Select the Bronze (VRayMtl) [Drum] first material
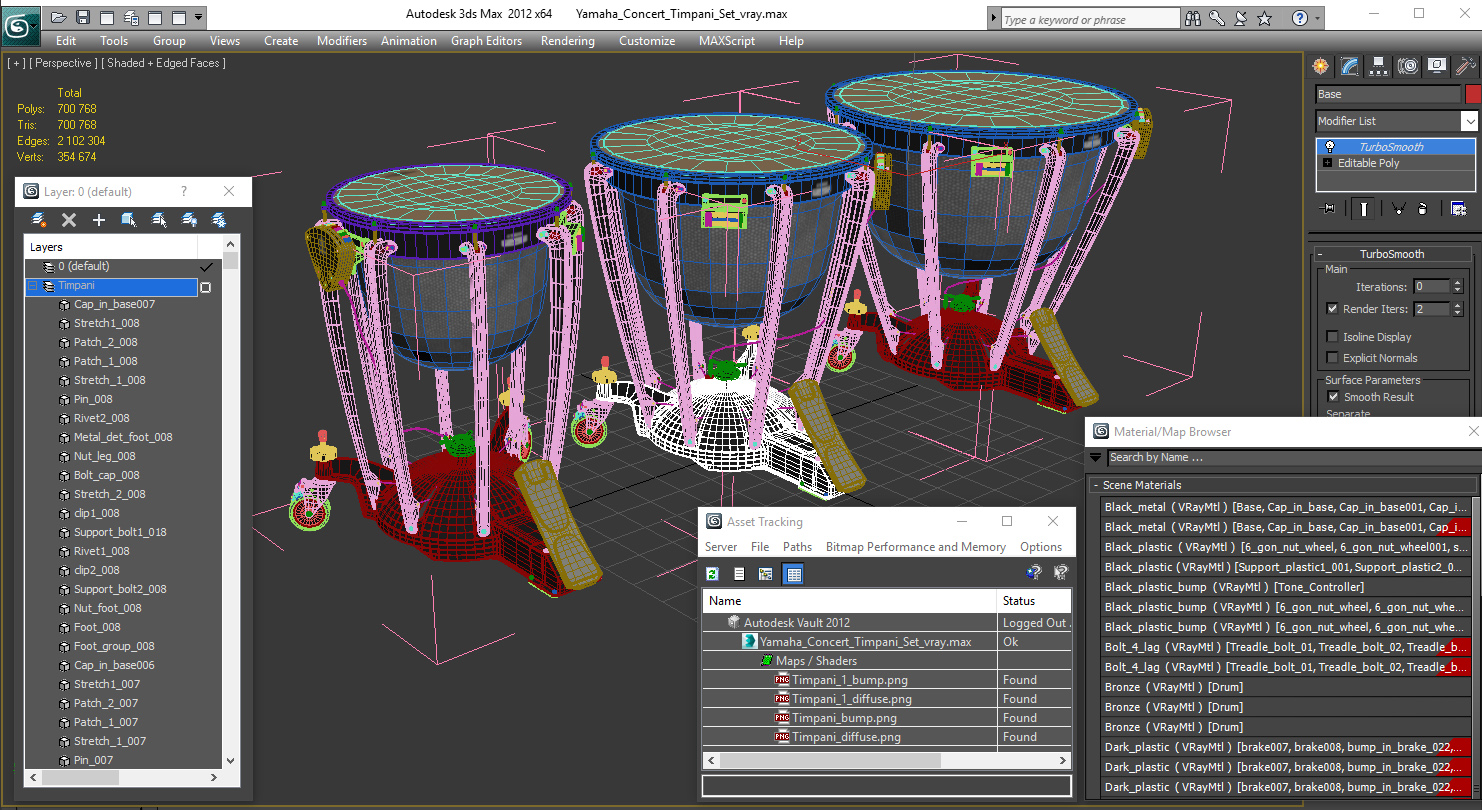1482x810 pixels. tap(1285, 687)
